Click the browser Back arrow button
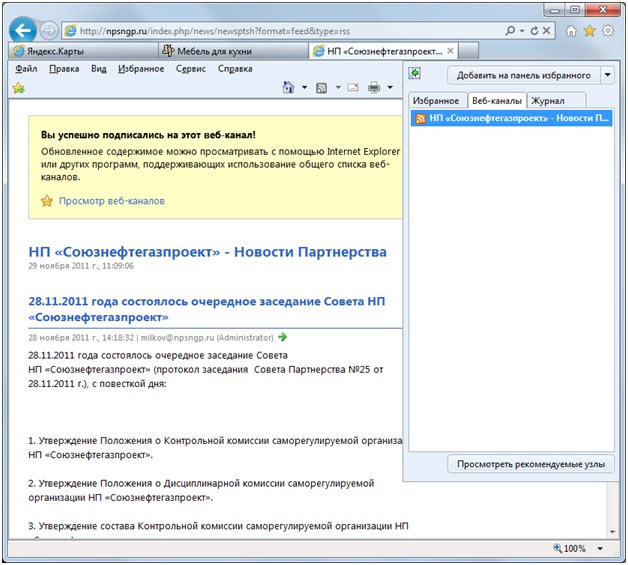Viewport: 628px width, 565px height. pyautogui.click(x=23, y=30)
